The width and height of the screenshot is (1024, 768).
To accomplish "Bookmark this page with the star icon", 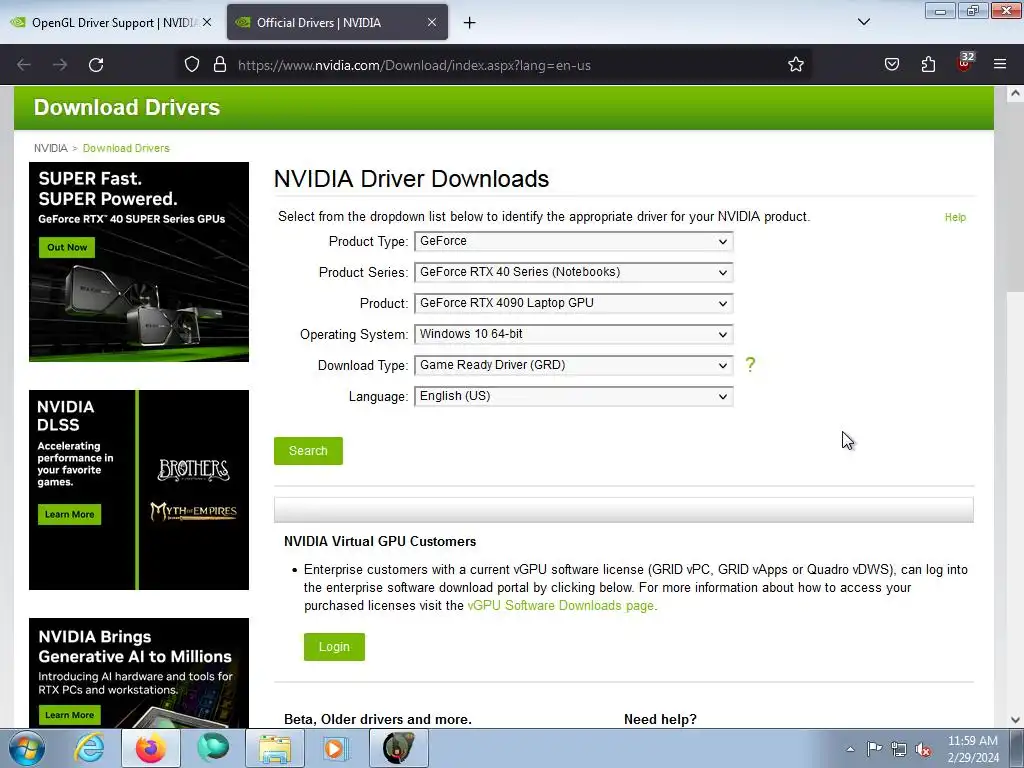I will click(x=795, y=65).
